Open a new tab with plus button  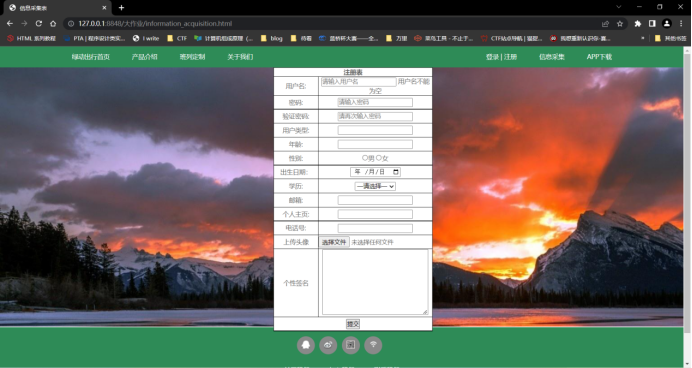pyautogui.click(x=121, y=8)
